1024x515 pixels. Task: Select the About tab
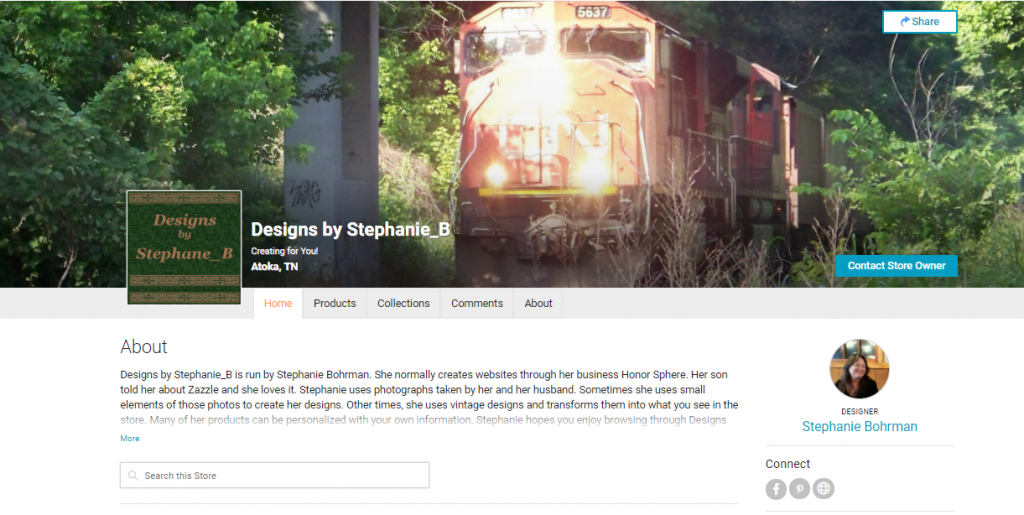click(x=538, y=304)
